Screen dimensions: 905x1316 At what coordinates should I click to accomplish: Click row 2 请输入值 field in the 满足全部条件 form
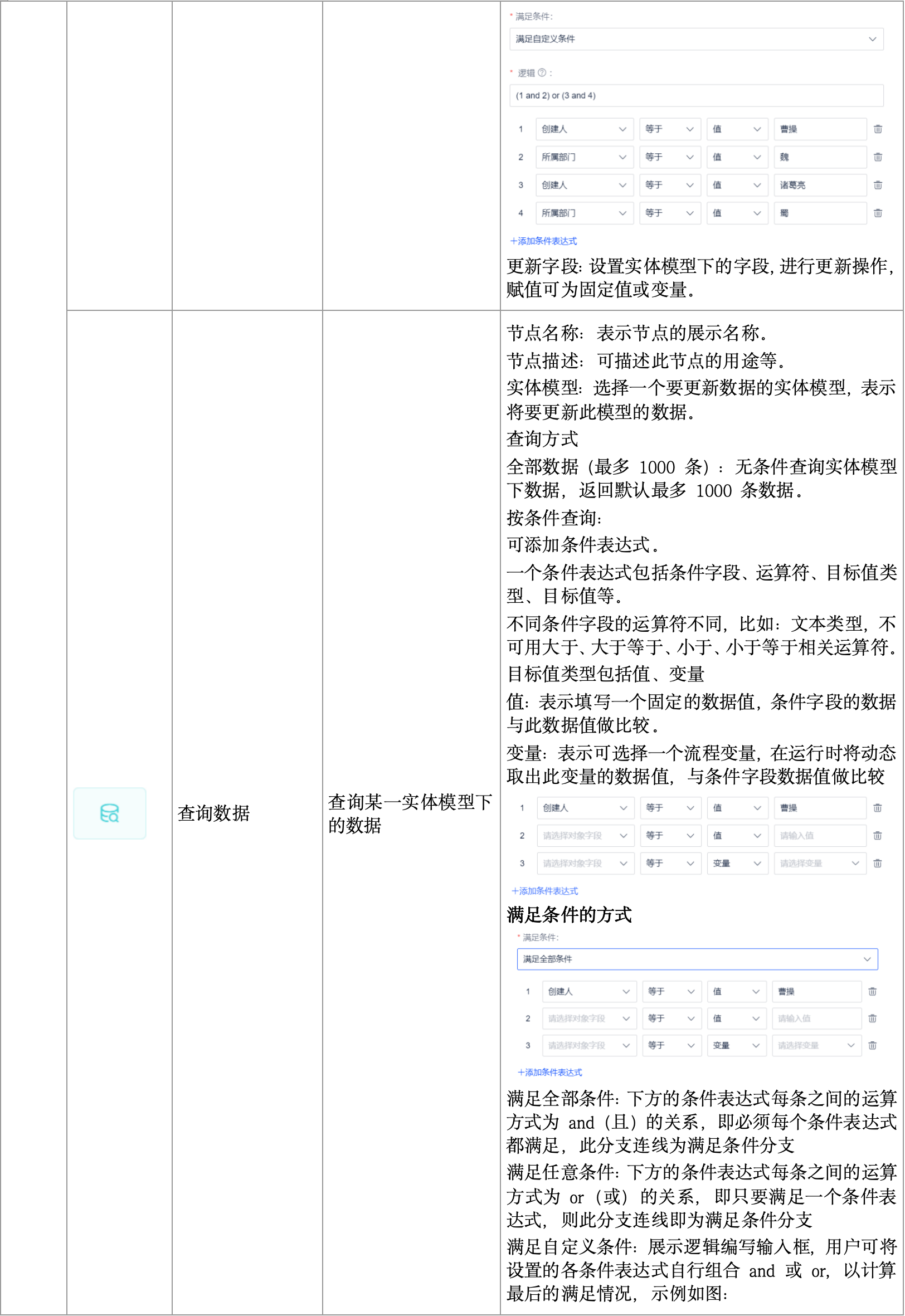[x=816, y=1018]
